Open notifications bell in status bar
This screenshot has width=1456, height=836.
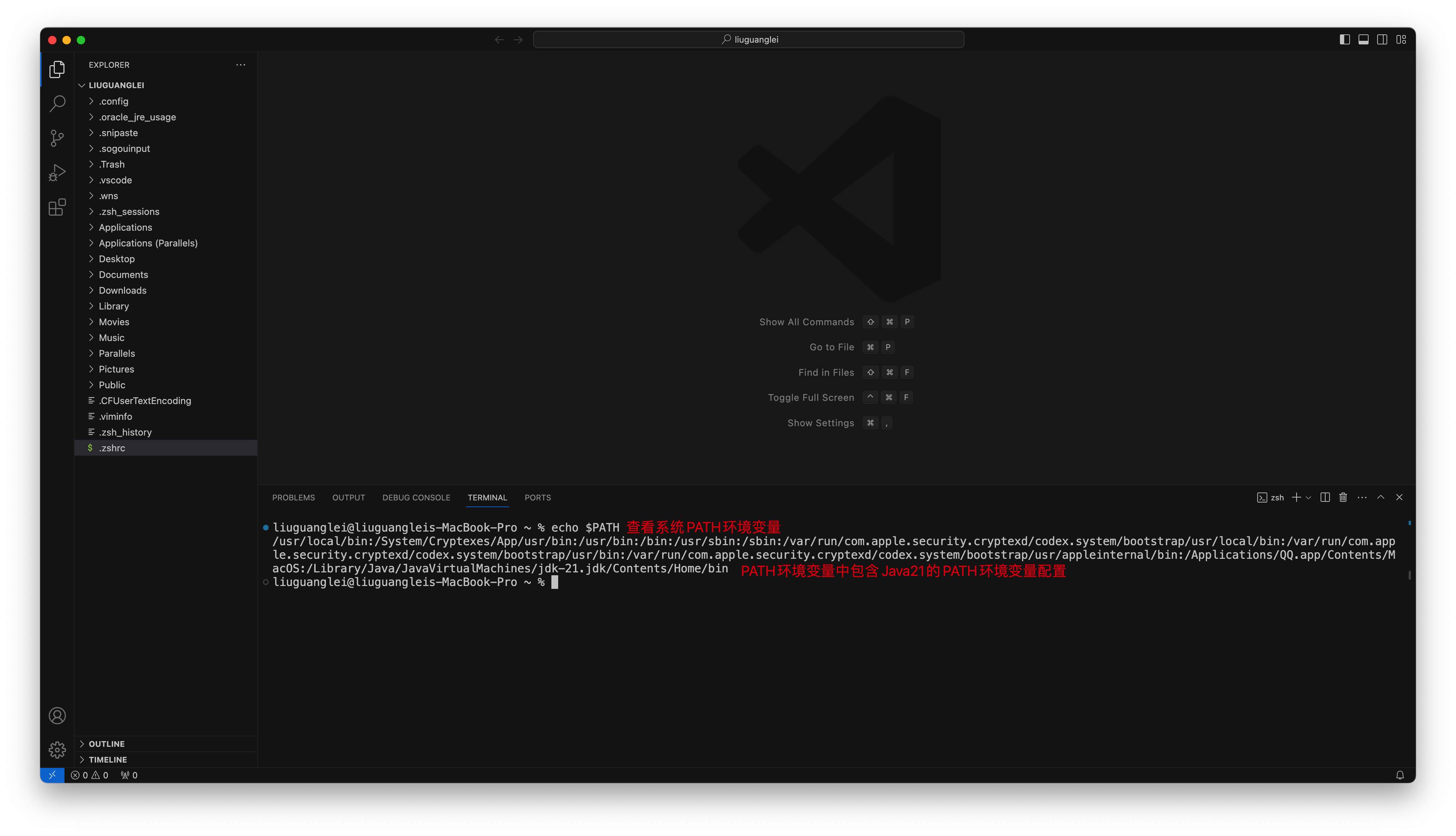point(1400,775)
